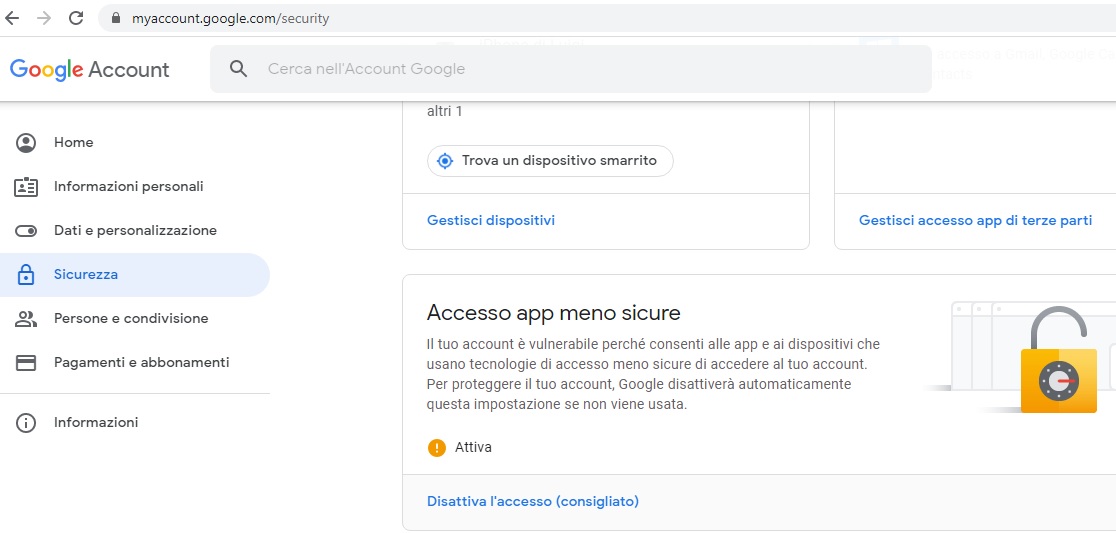Open Gestisci accesso app di terze parti
1116x533 pixels.
(975, 221)
